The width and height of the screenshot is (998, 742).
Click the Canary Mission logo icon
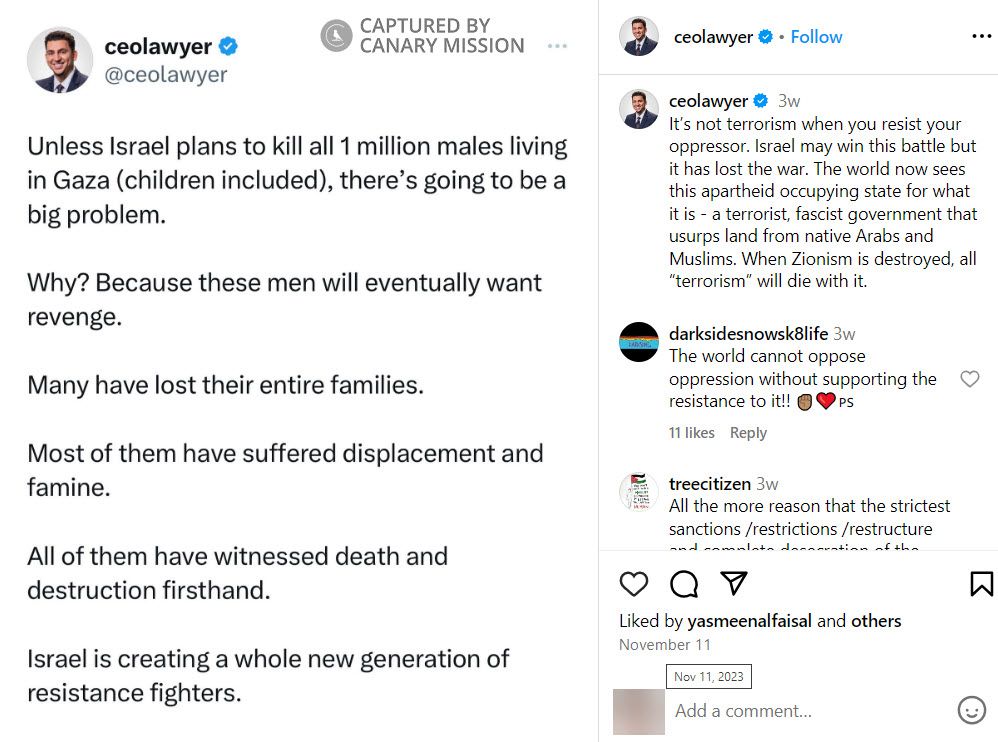pyautogui.click(x=336, y=36)
